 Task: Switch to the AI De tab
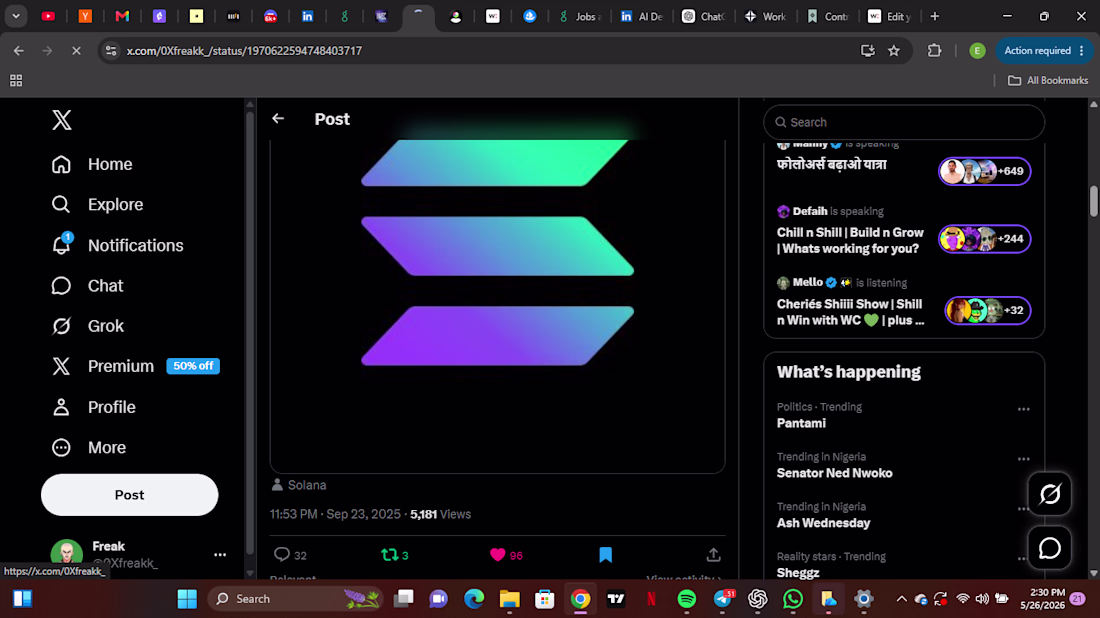[x=642, y=16]
